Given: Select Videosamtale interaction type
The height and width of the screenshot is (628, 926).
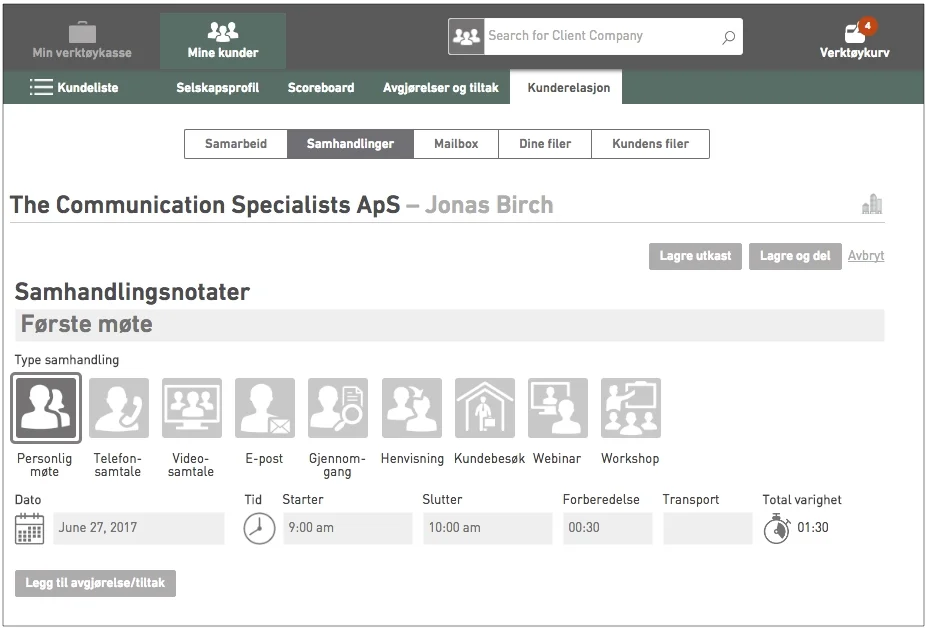Looking at the screenshot, I should coord(192,408).
